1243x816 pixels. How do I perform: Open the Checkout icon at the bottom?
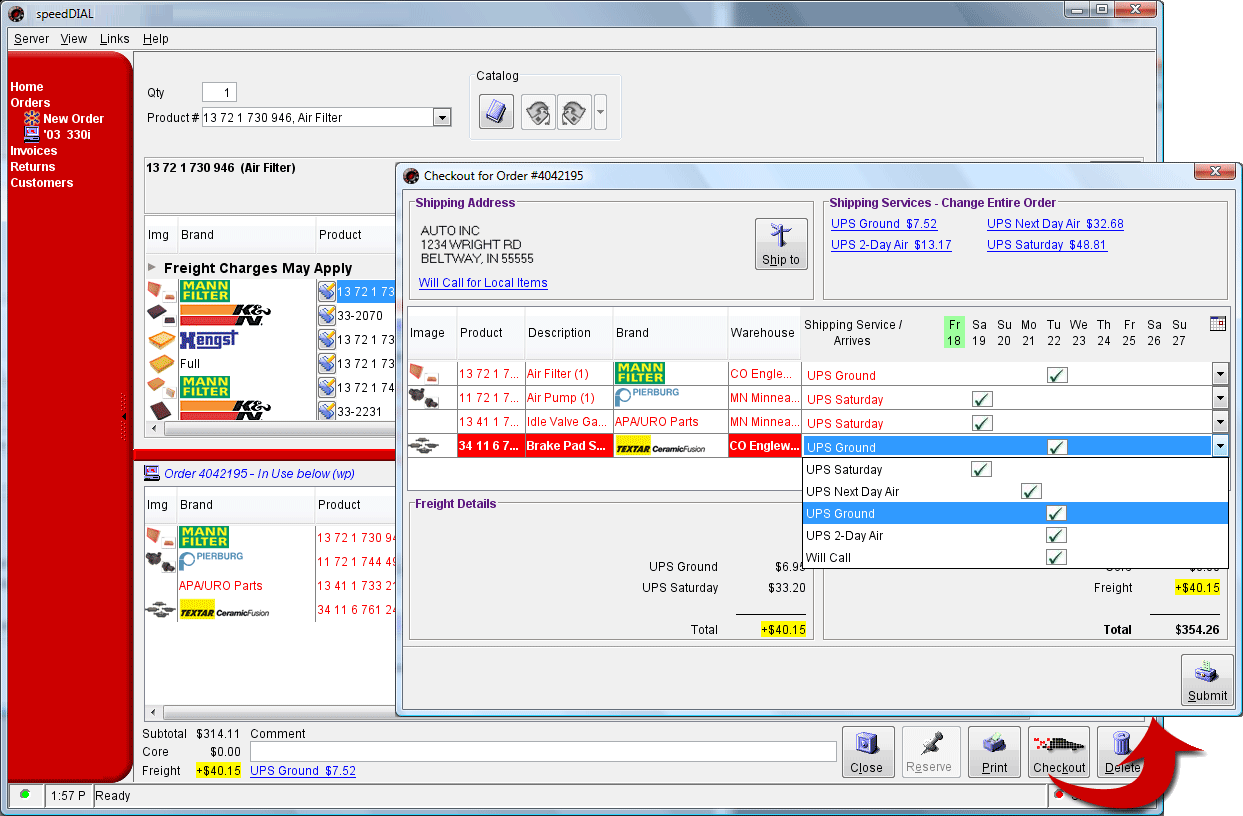click(1059, 751)
